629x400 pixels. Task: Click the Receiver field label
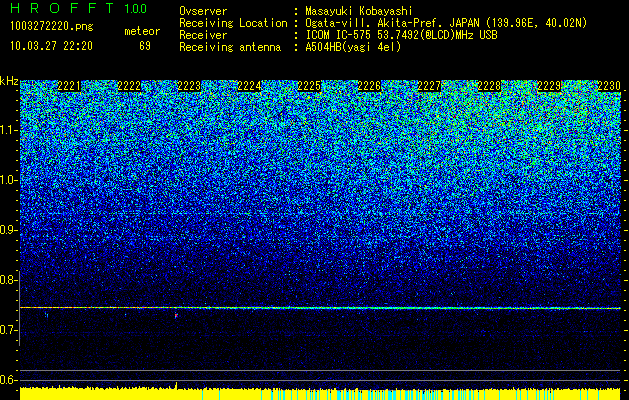coord(203,35)
